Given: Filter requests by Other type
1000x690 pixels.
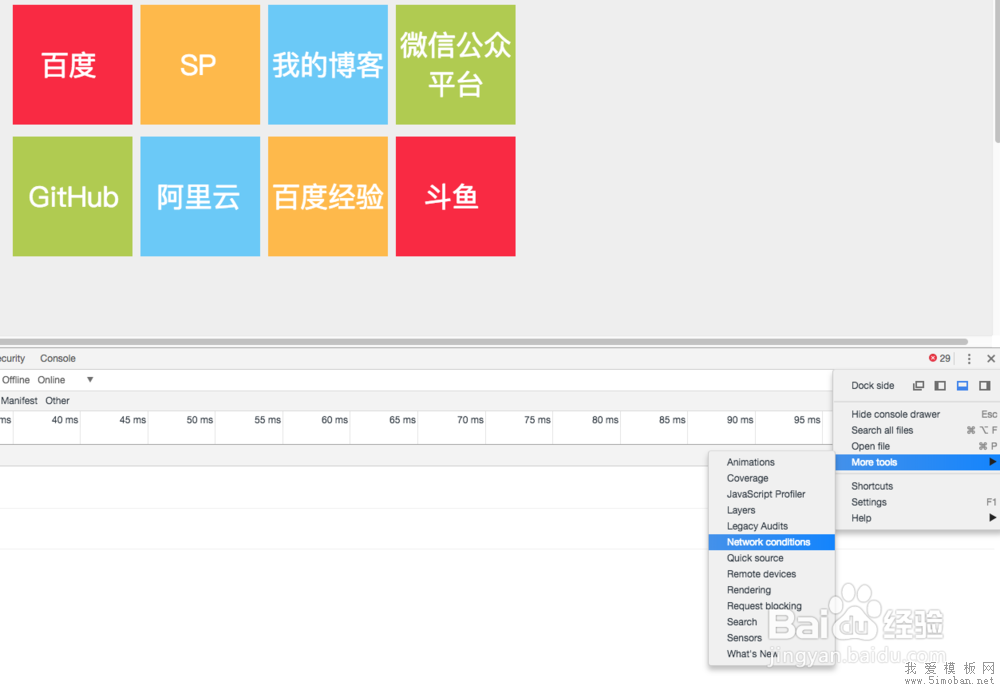Looking at the screenshot, I should [57, 400].
